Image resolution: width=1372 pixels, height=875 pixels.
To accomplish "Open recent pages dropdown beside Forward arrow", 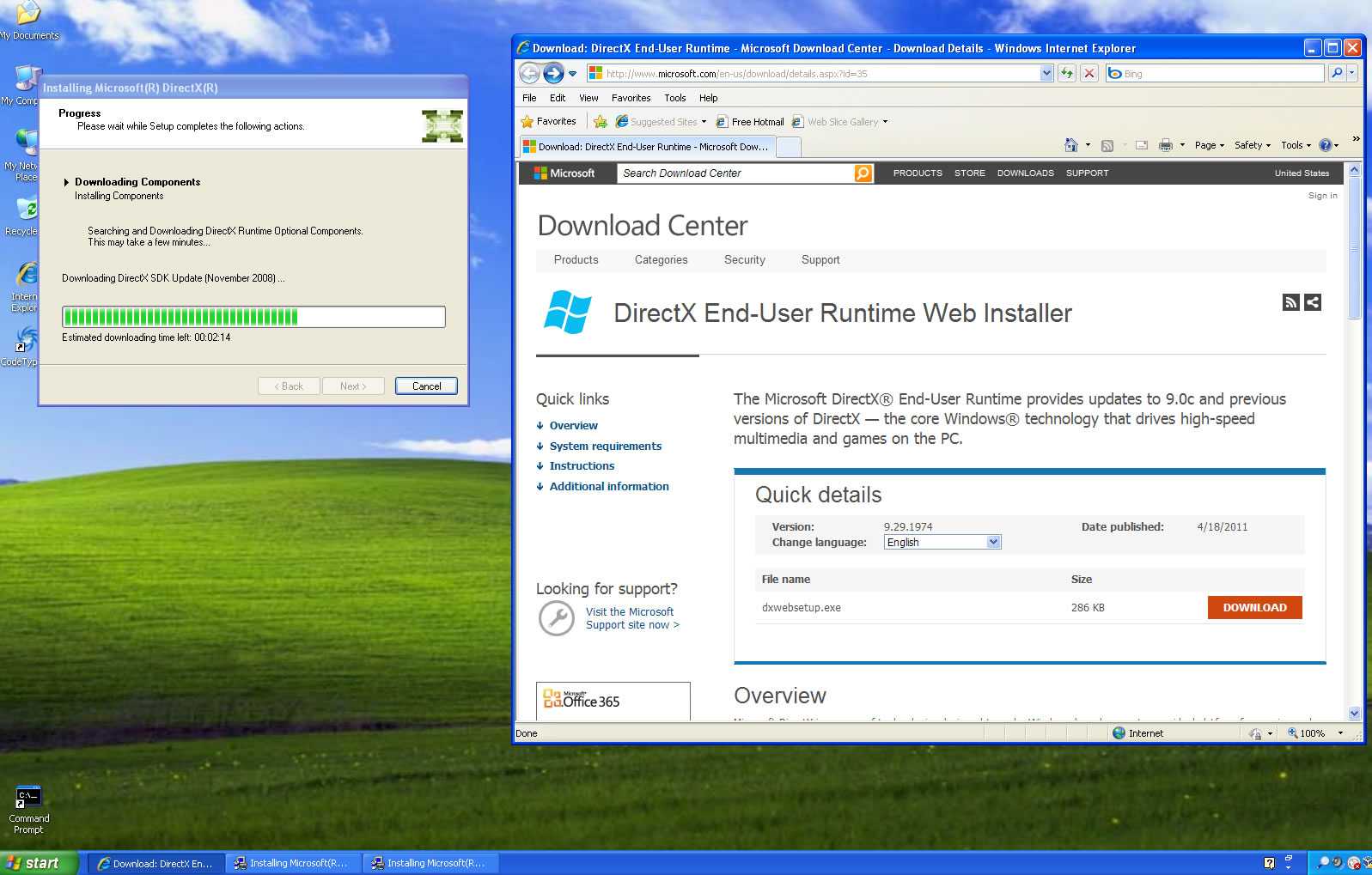I will [572, 74].
